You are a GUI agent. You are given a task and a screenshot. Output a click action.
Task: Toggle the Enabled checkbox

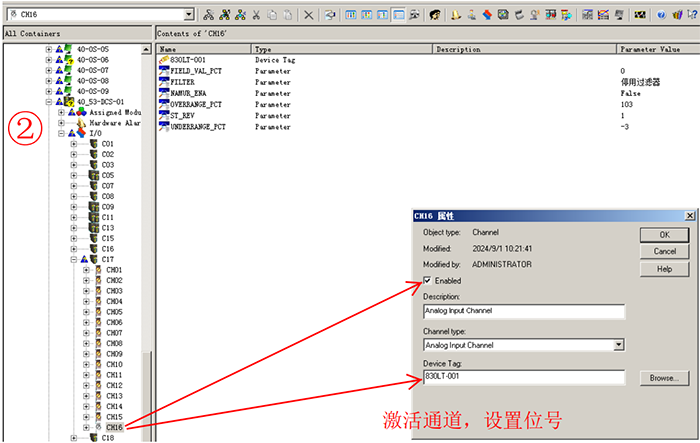point(430,281)
